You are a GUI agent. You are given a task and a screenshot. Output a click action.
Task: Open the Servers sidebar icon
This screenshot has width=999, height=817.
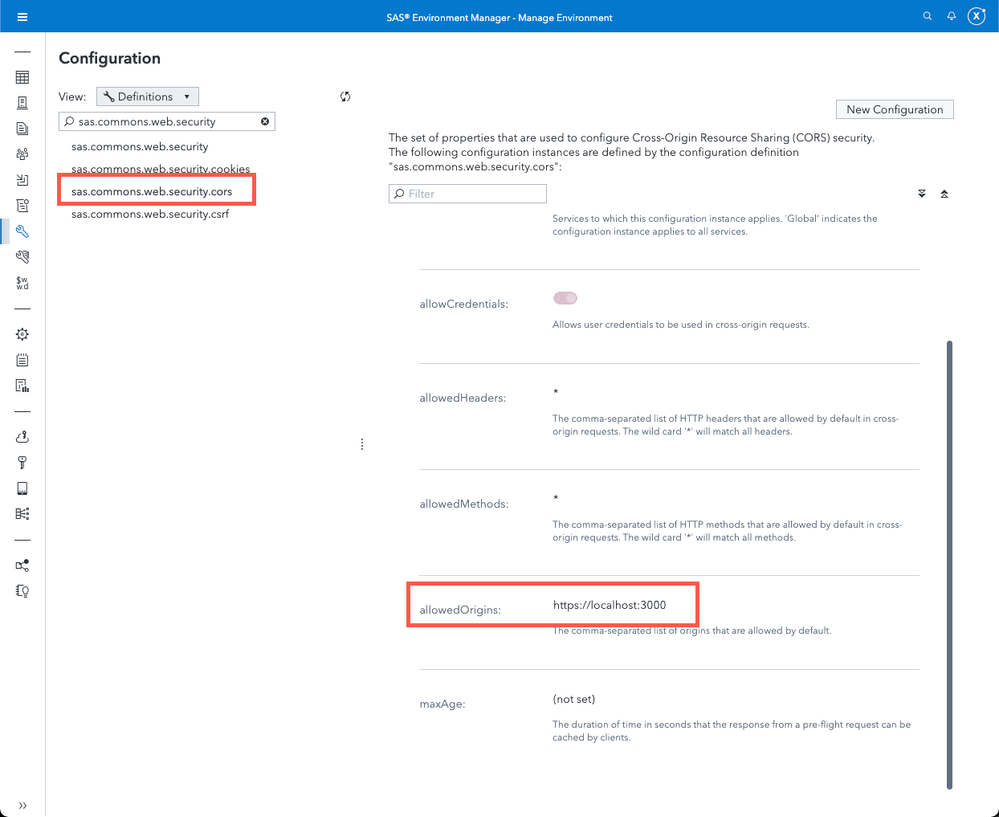tap(22, 103)
